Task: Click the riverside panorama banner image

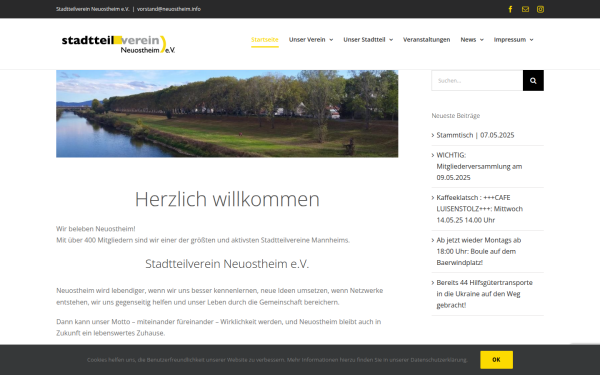Action: (227, 114)
